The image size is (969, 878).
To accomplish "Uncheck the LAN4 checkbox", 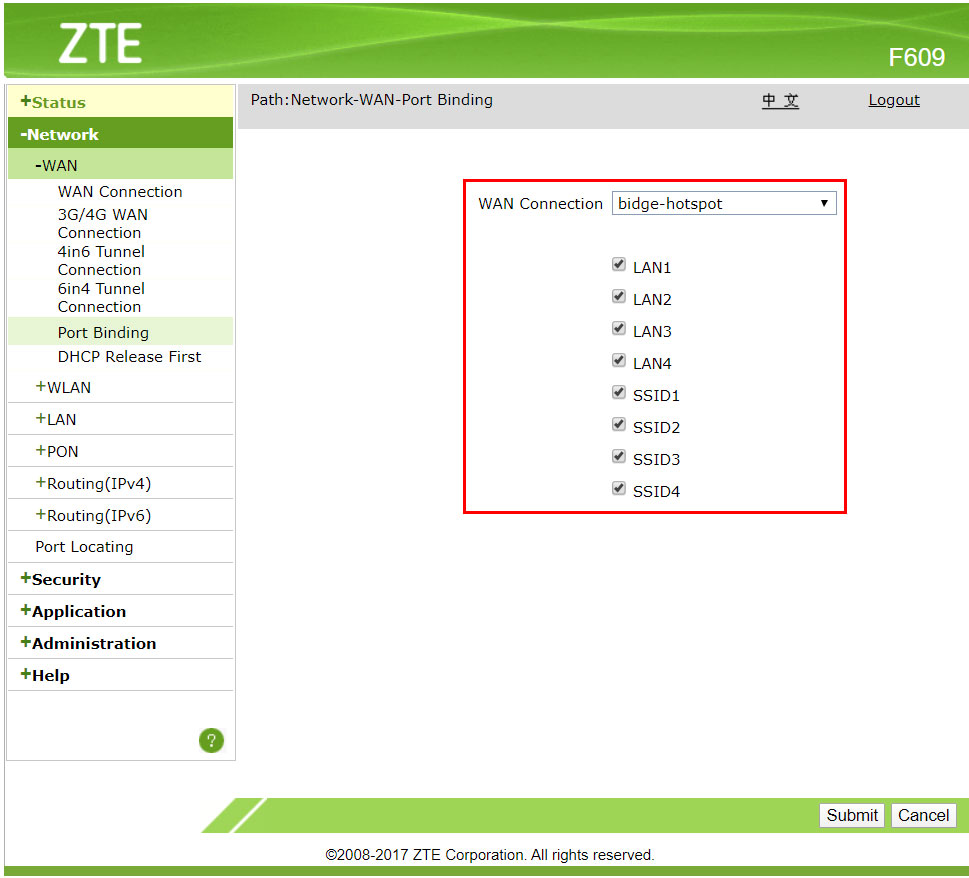I will click(619, 361).
